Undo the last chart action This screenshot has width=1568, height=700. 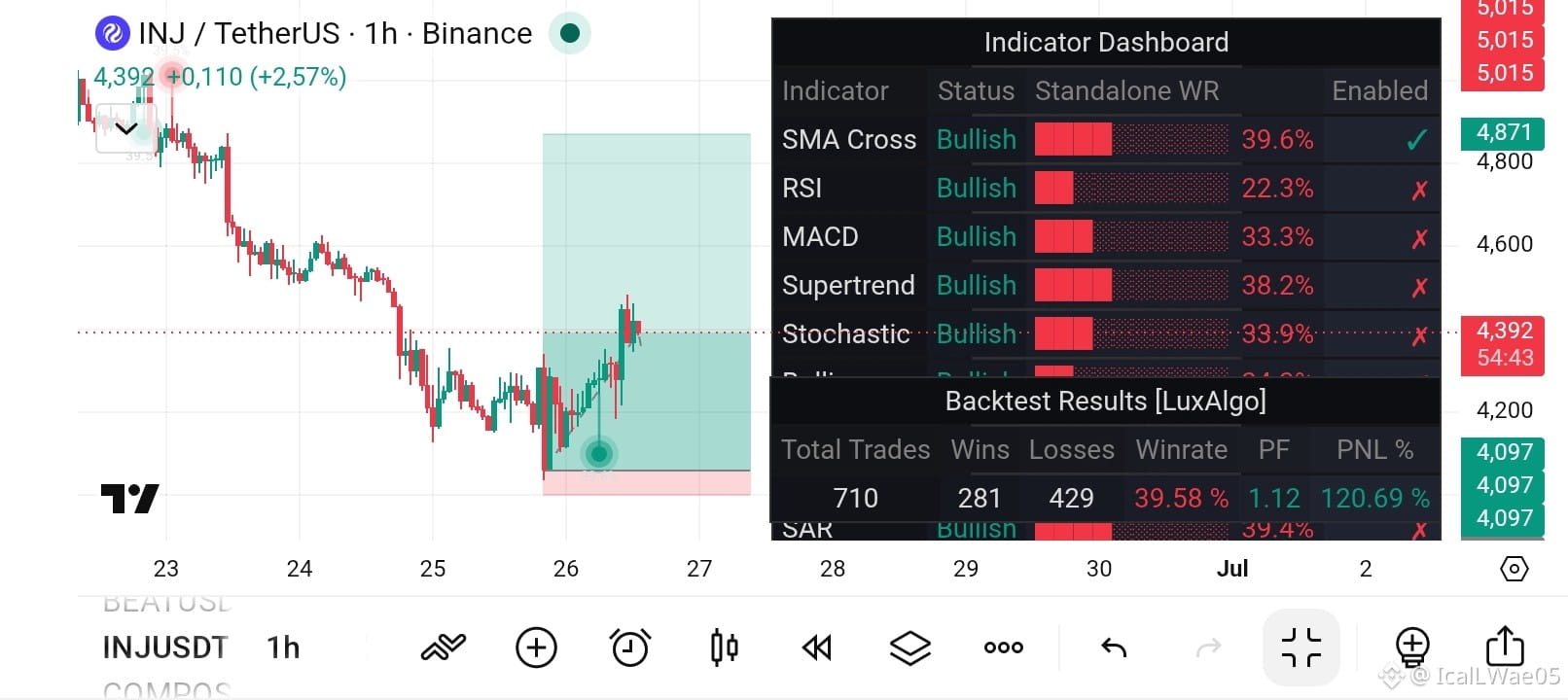click(1114, 647)
